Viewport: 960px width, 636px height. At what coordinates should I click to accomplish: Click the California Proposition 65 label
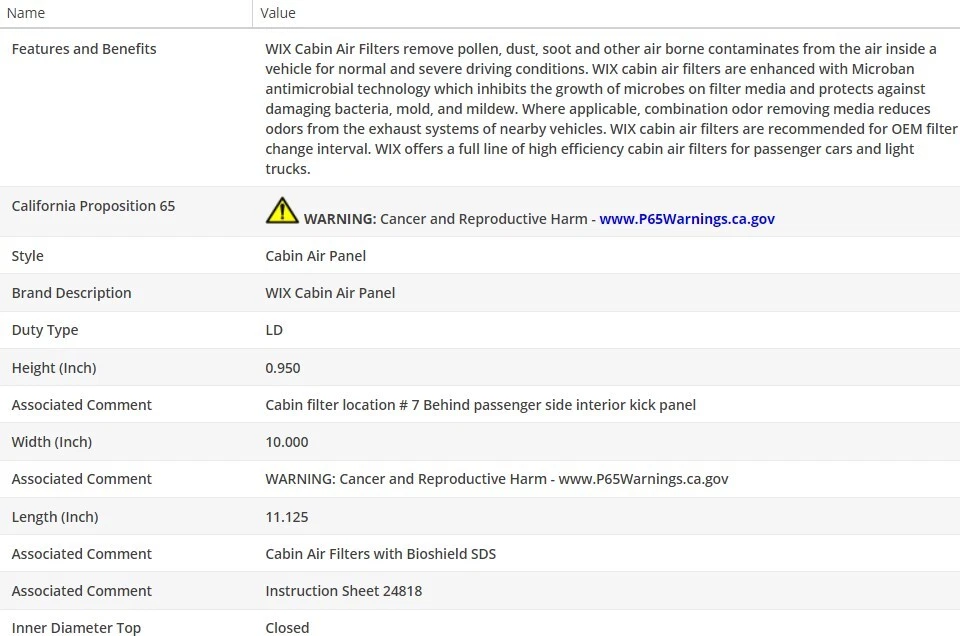point(93,206)
